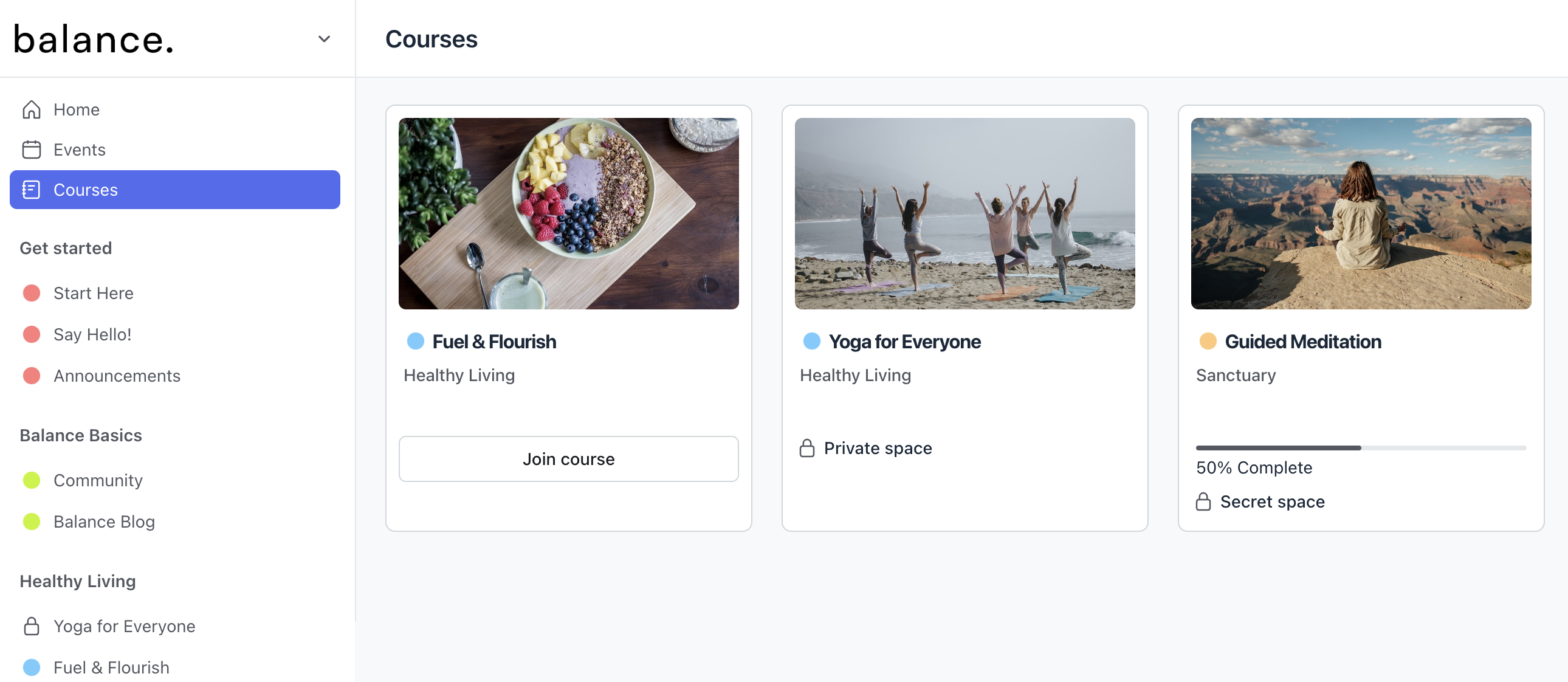The width and height of the screenshot is (1568, 682).
Task: Select the Courses notebook icon
Action: point(31,190)
